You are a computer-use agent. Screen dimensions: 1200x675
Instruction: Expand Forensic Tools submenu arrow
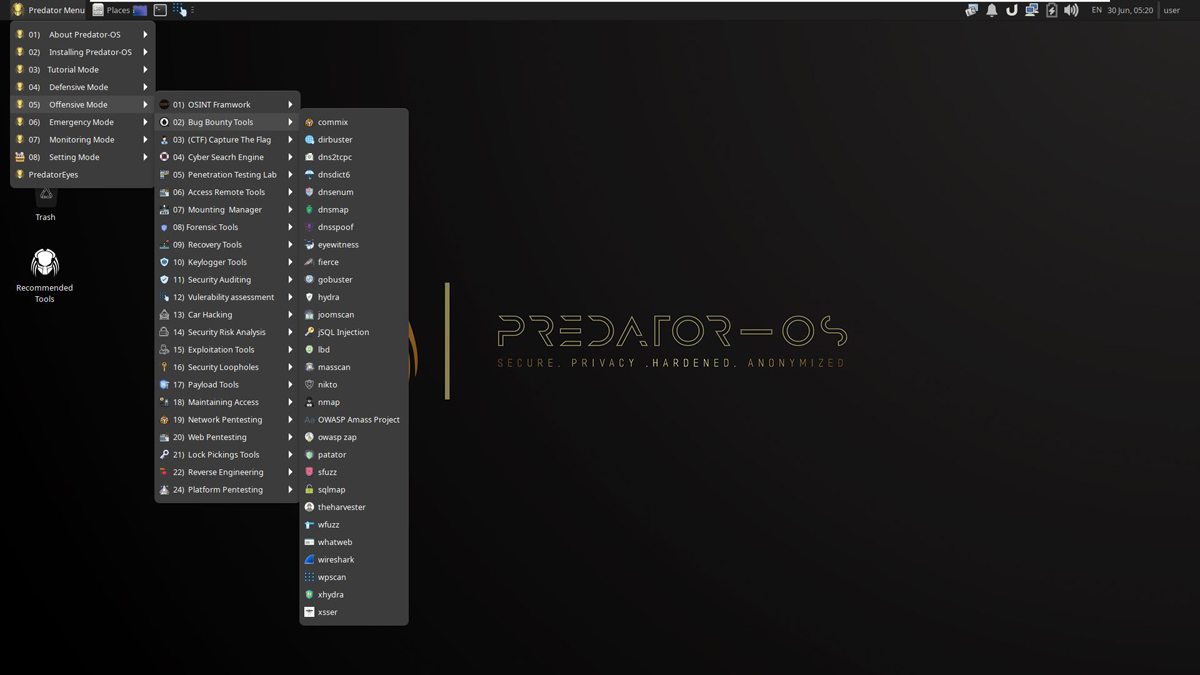pyautogui.click(x=291, y=227)
